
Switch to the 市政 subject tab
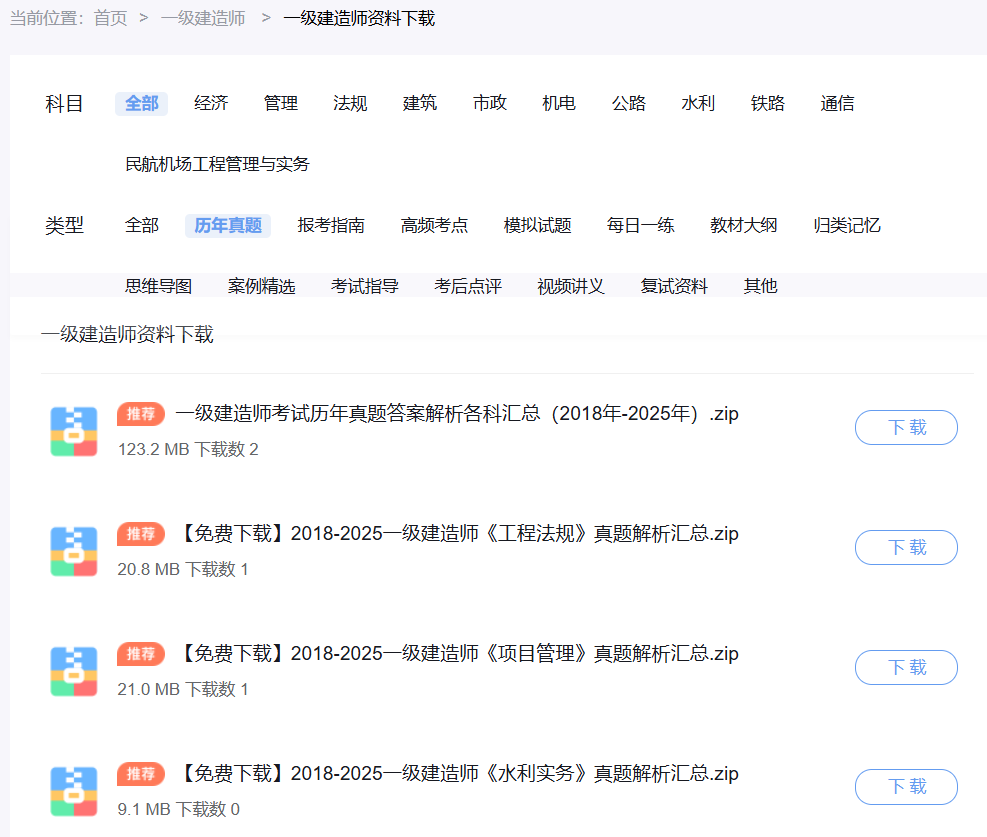(489, 103)
